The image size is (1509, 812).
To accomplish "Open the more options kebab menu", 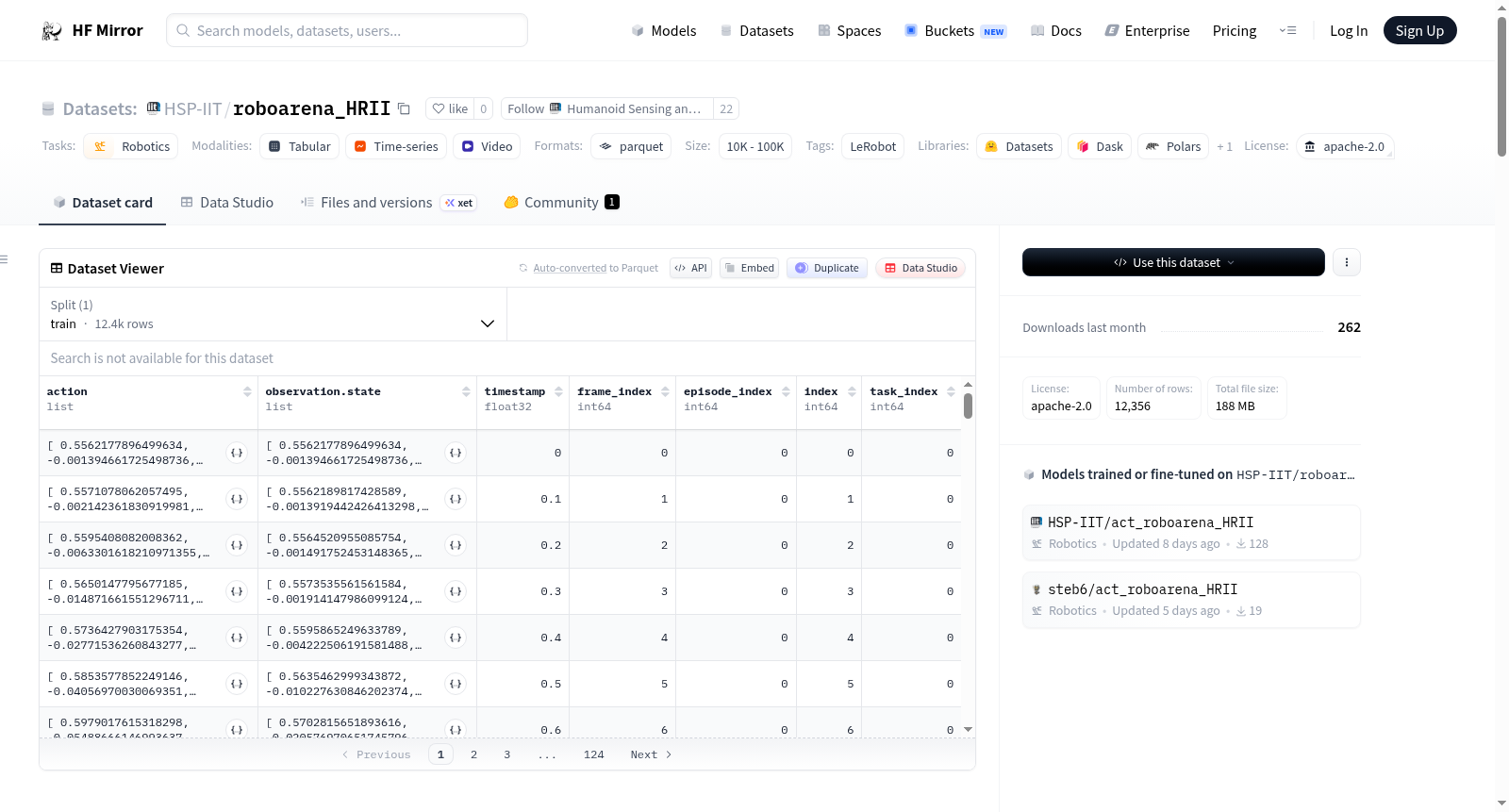I will click(x=1347, y=262).
